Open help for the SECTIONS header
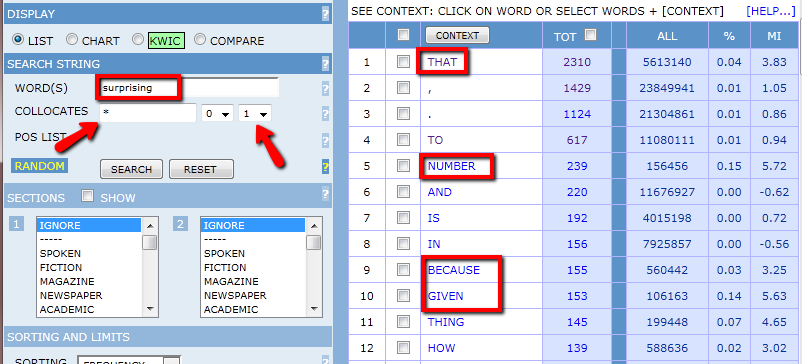802x364 pixels. pos(326,194)
